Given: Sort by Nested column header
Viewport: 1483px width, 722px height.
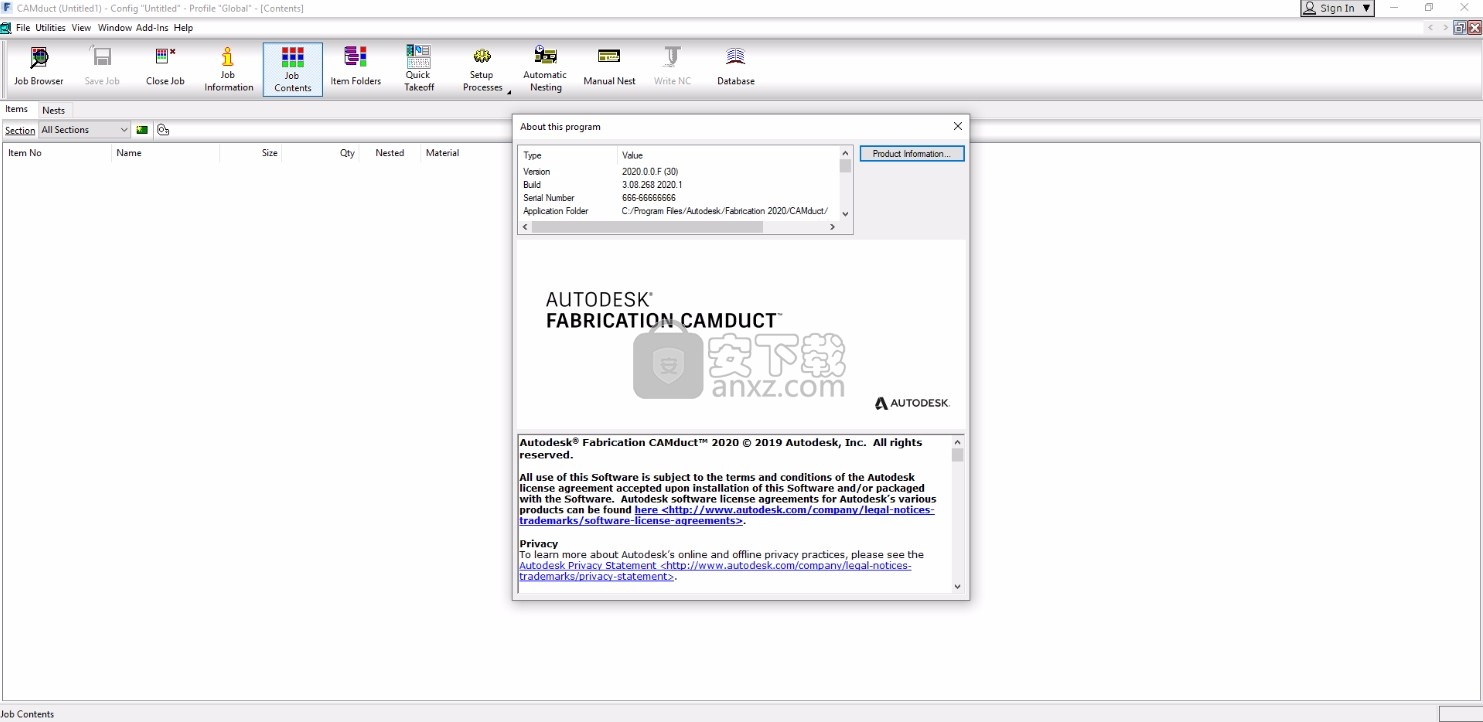Looking at the screenshot, I should click(x=390, y=153).
